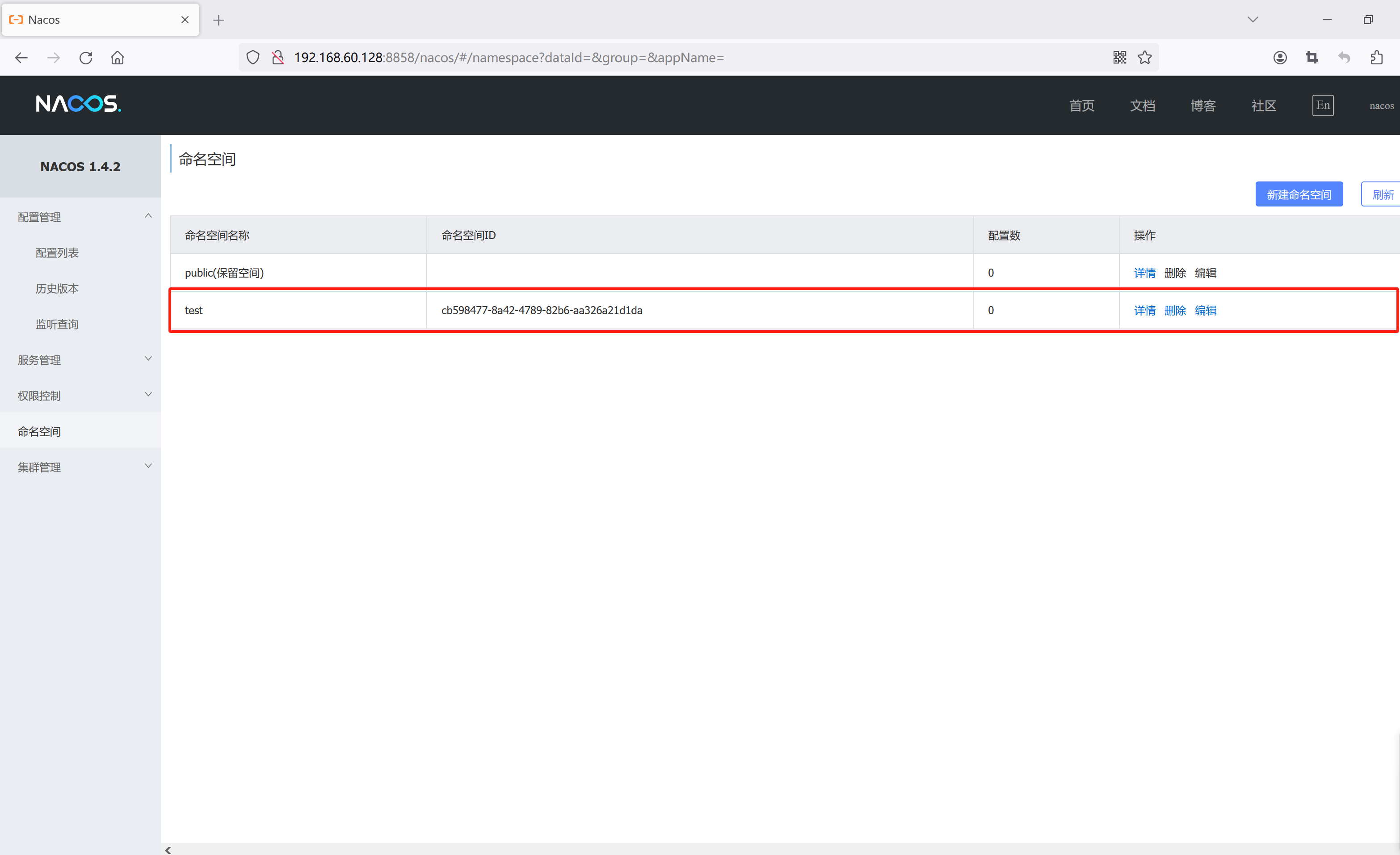Click the undo arrow toolbar icon
Viewport: 1400px width, 855px height.
click(1344, 57)
